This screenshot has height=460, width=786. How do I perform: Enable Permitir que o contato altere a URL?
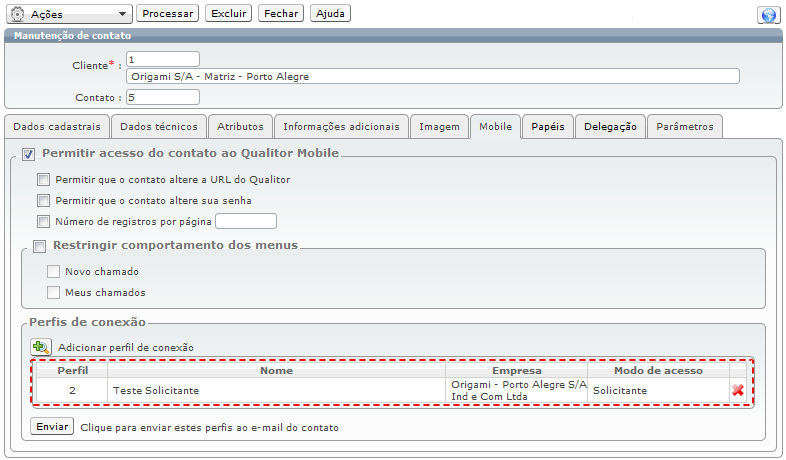(43, 180)
